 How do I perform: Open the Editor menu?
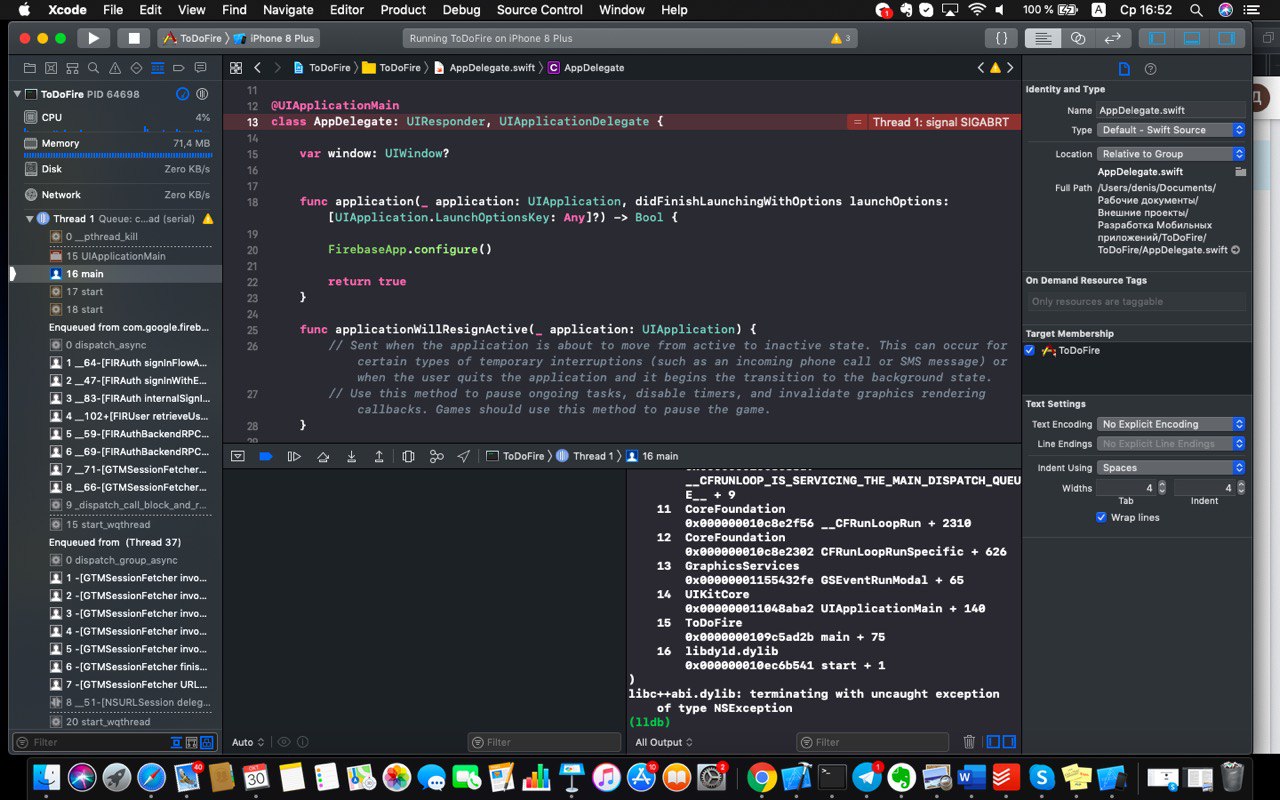coord(346,10)
